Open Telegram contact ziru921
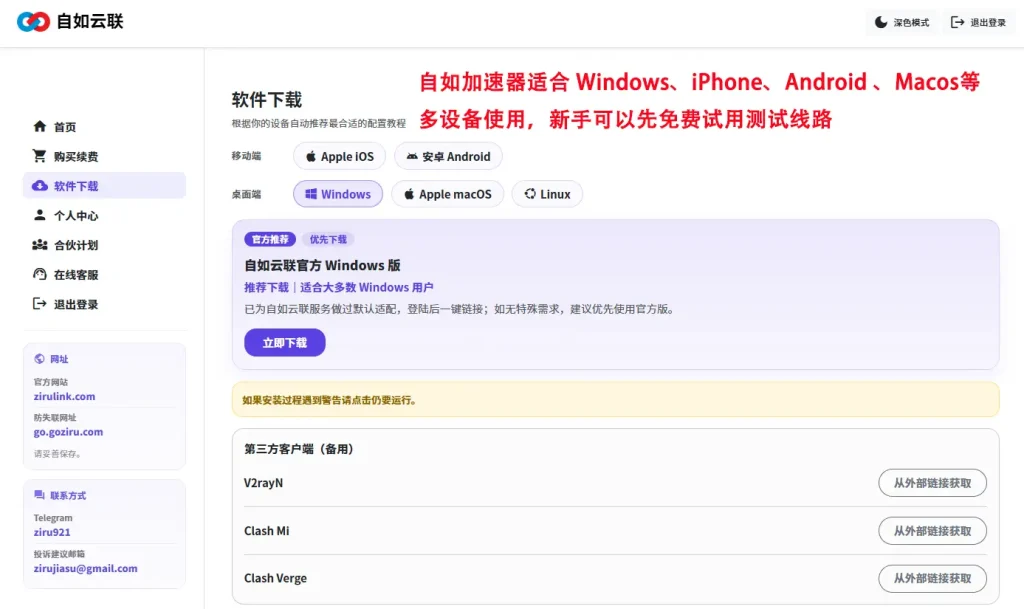This screenshot has height=609, width=1024. coord(52,532)
